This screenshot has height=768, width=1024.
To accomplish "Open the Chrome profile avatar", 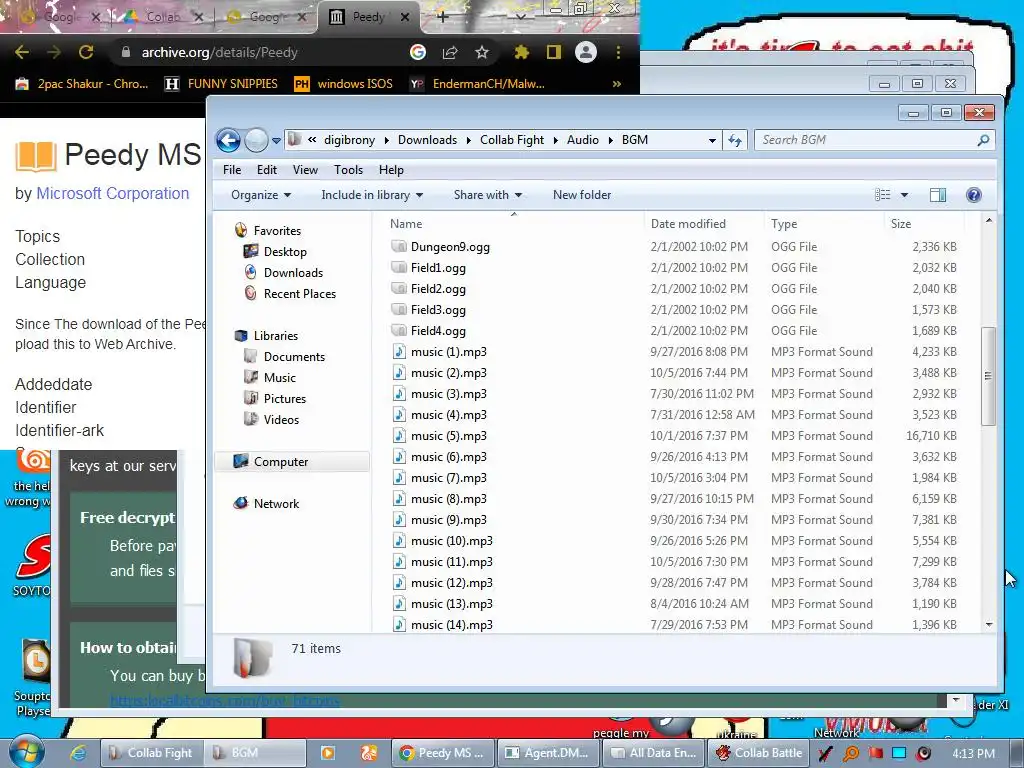I will [586, 52].
